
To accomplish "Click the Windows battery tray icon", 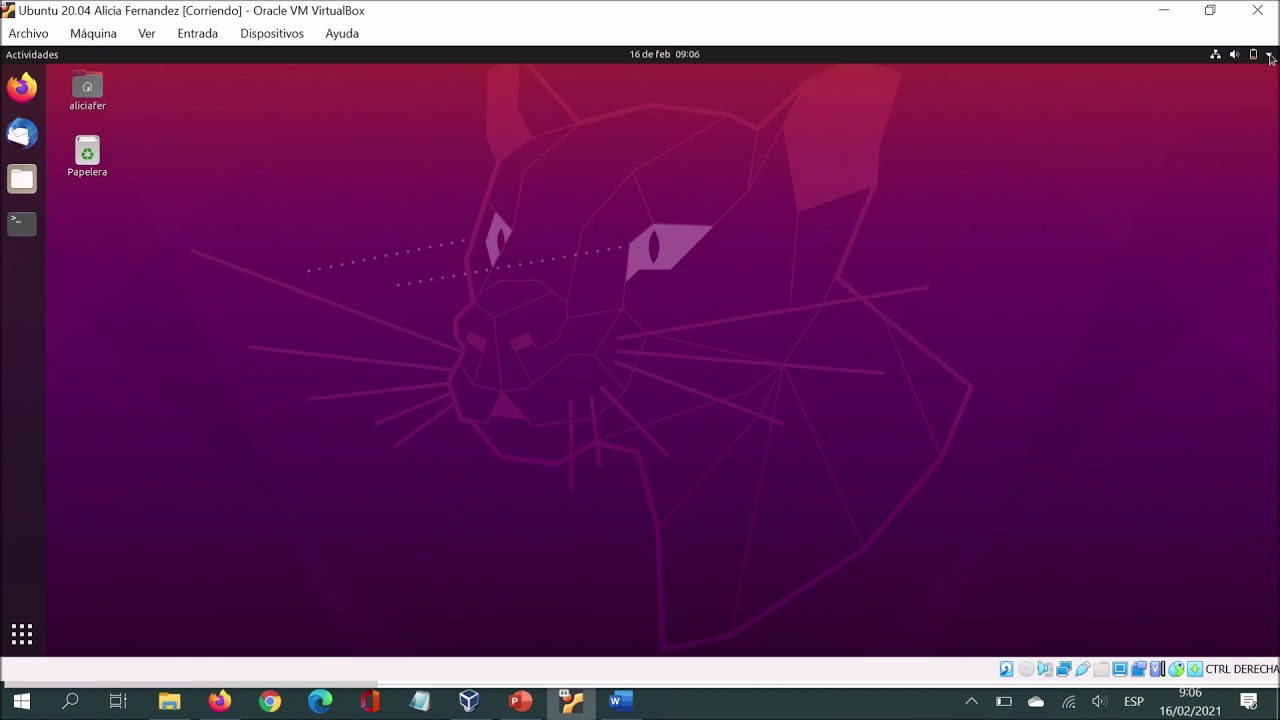I will coord(1004,701).
